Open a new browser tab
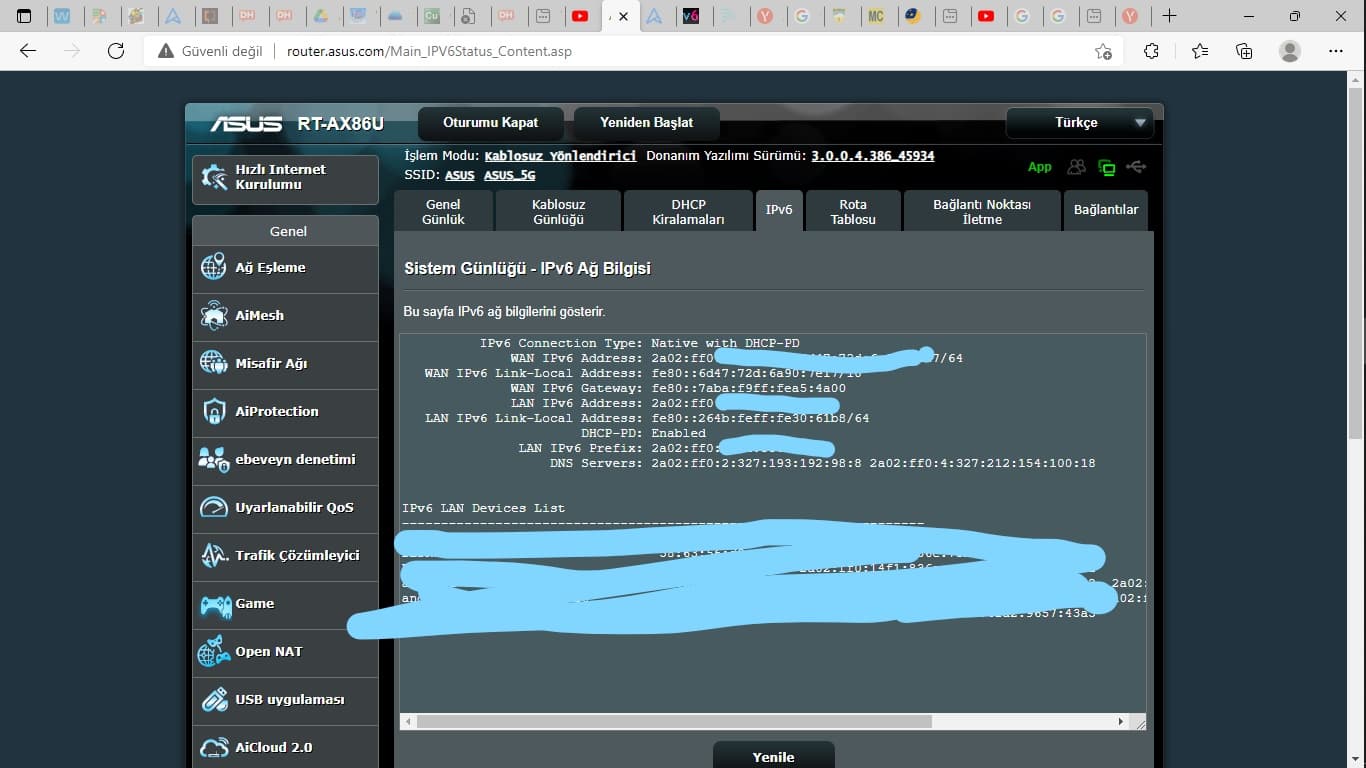The image size is (1366, 768). pos(1169,16)
